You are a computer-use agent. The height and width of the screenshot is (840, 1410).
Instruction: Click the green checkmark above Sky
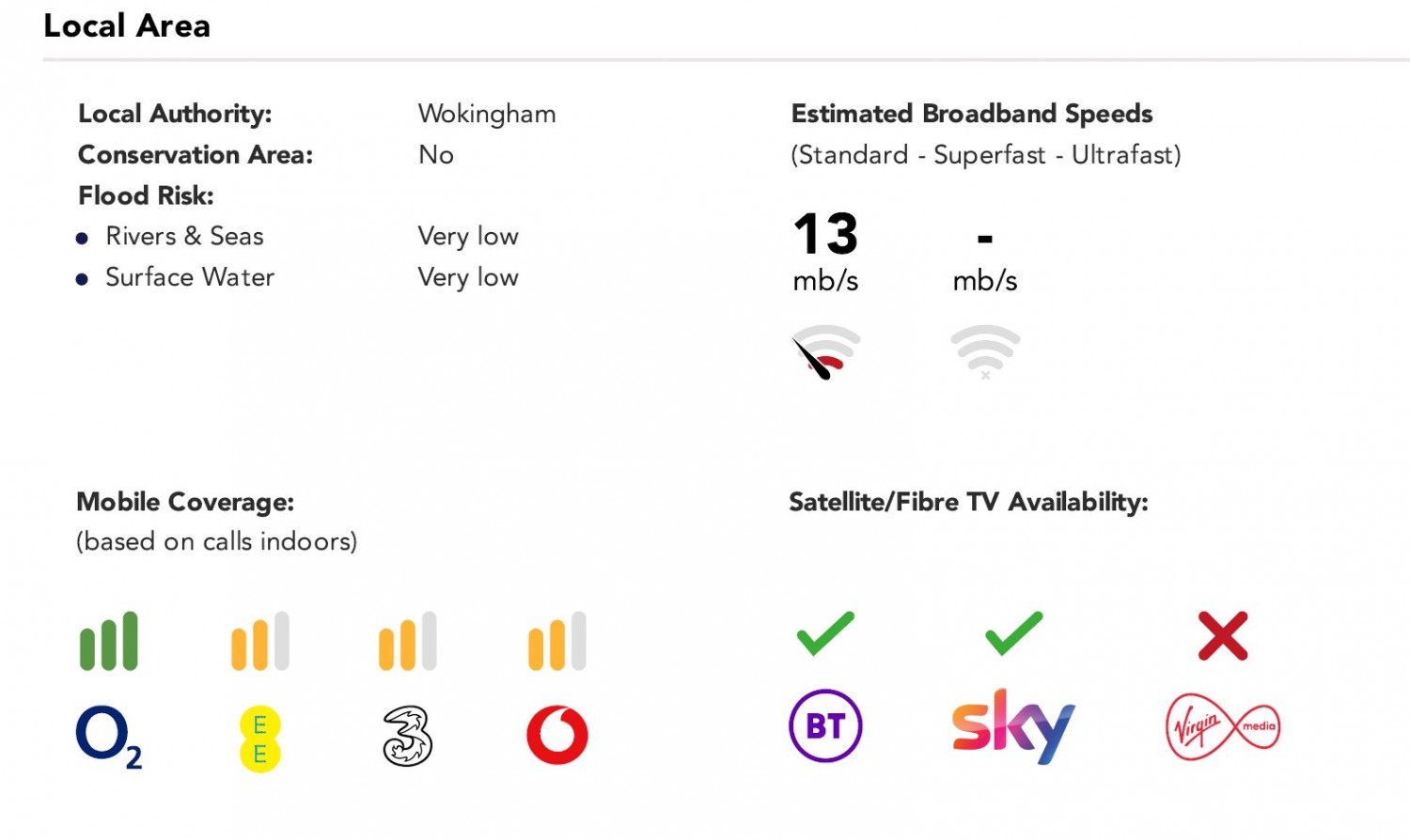click(1013, 633)
